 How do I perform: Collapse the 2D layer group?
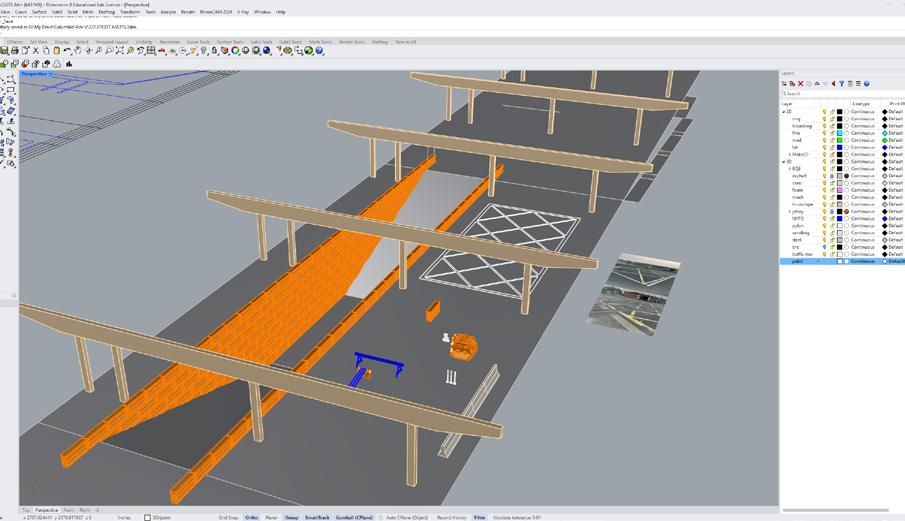pyautogui.click(x=784, y=111)
